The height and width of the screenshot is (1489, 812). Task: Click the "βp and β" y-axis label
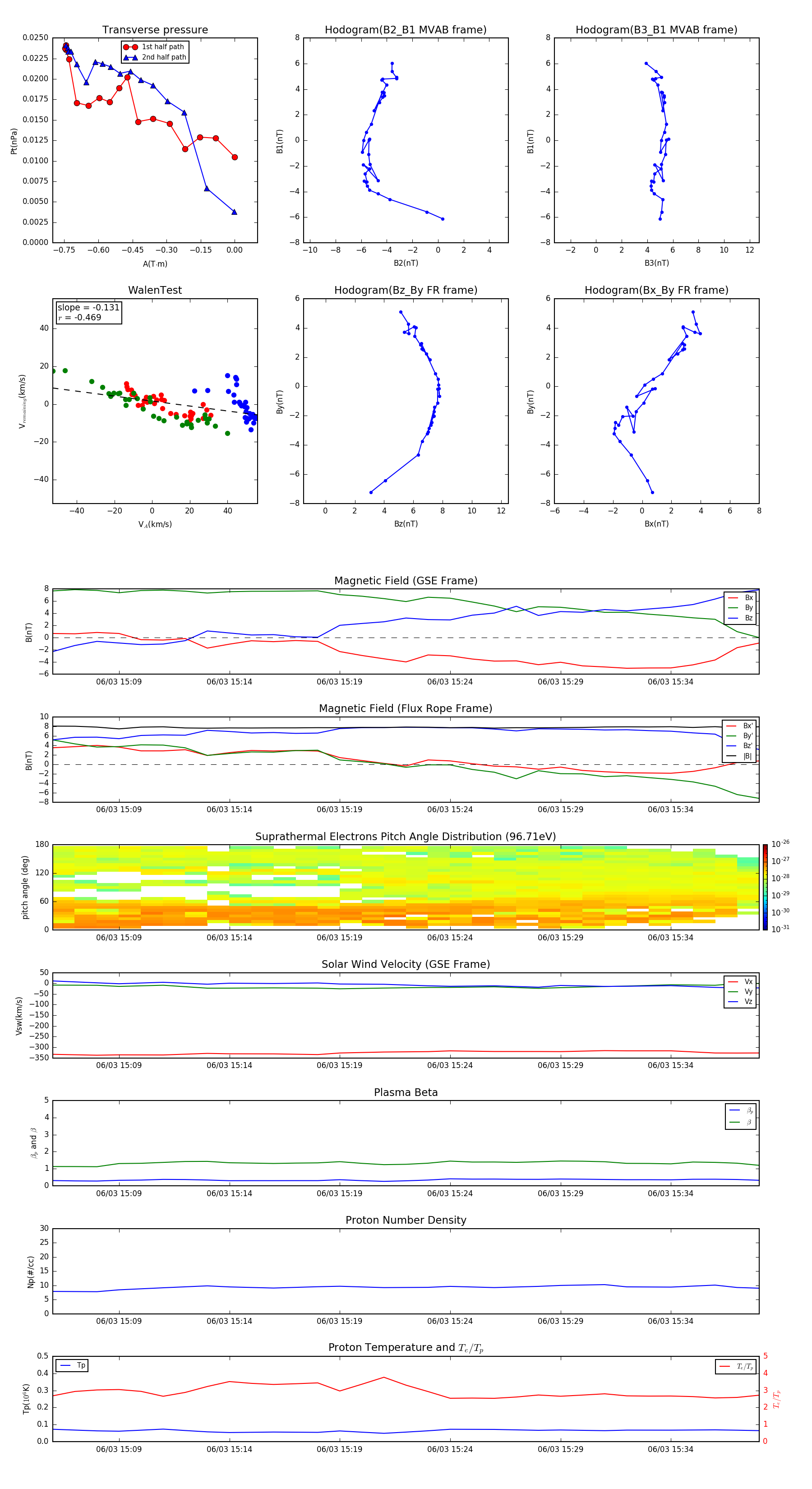coord(33,1143)
